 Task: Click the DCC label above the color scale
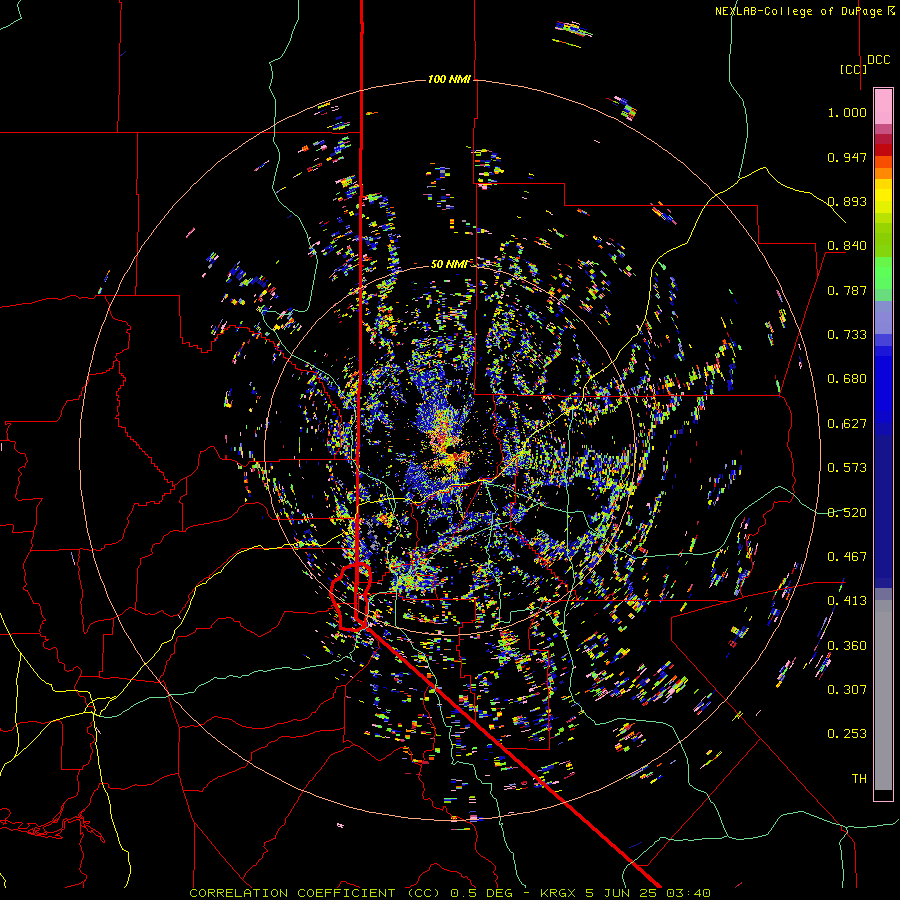[879, 60]
